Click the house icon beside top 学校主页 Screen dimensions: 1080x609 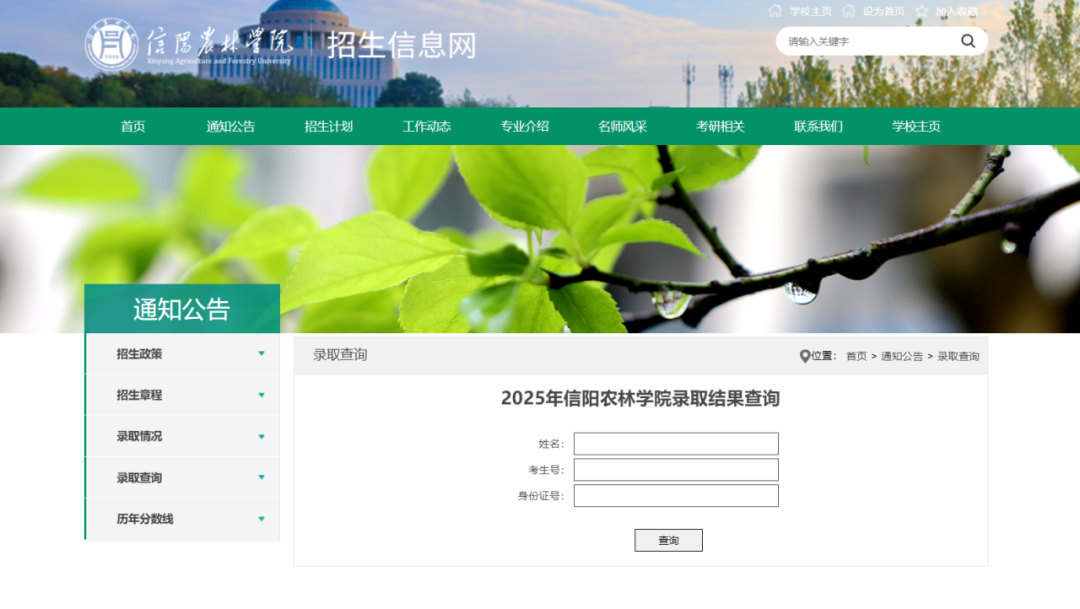[x=775, y=11]
